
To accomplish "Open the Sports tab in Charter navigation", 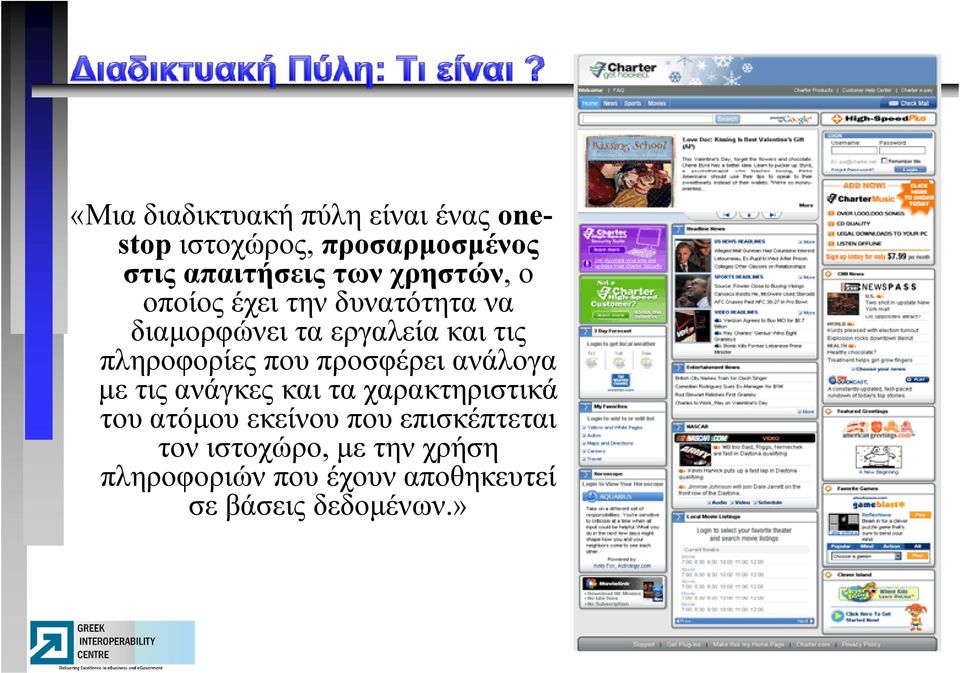I will point(632,103).
